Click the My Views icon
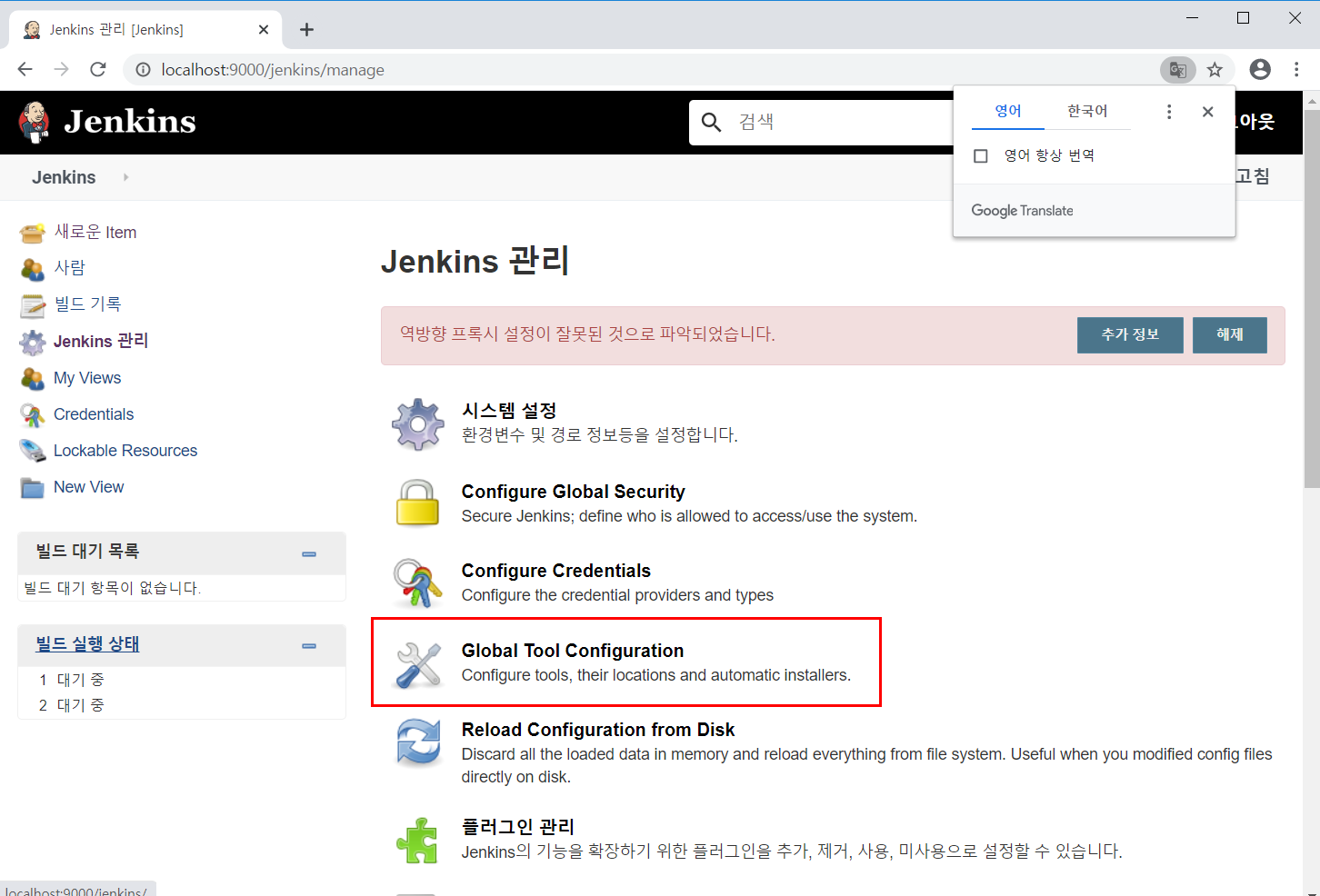The height and width of the screenshot is (896, 1320). pyautogui.click(x=33, y=378)
